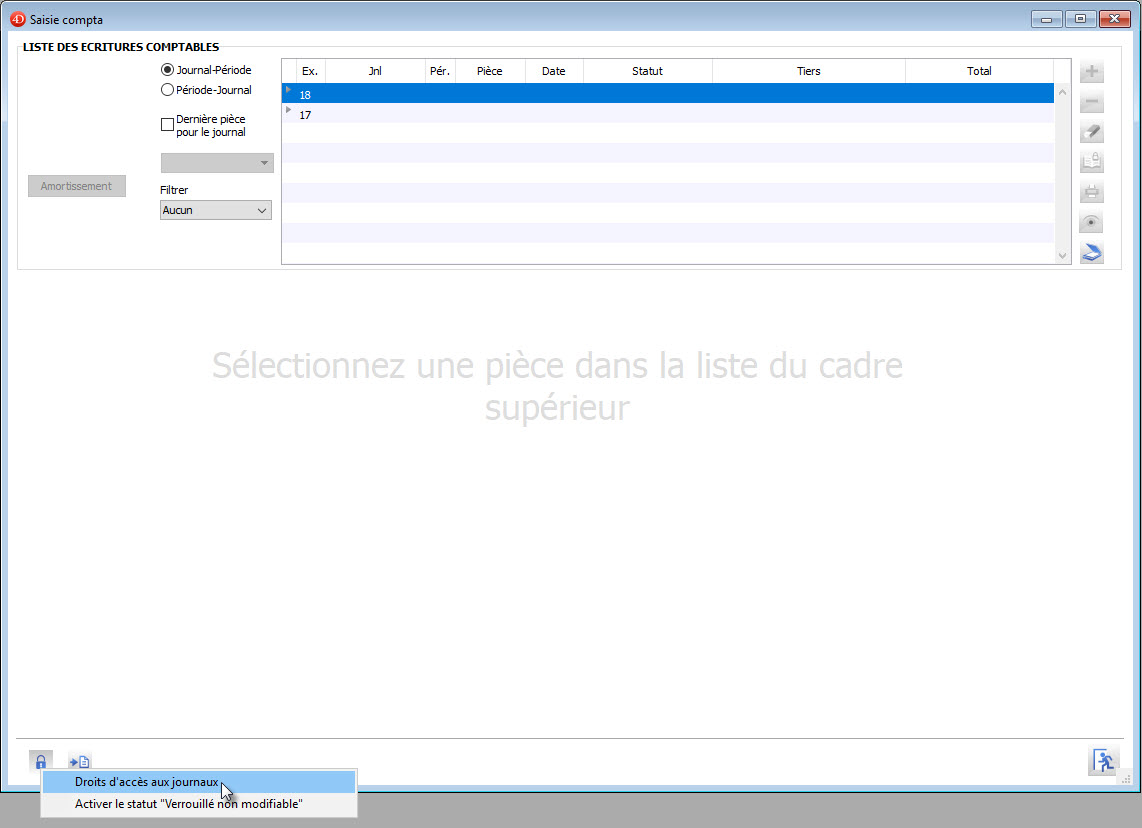Choose Activer le statut Verrouillé non modifiable
Screen dimensions: 1142x828
click(188, 804)
